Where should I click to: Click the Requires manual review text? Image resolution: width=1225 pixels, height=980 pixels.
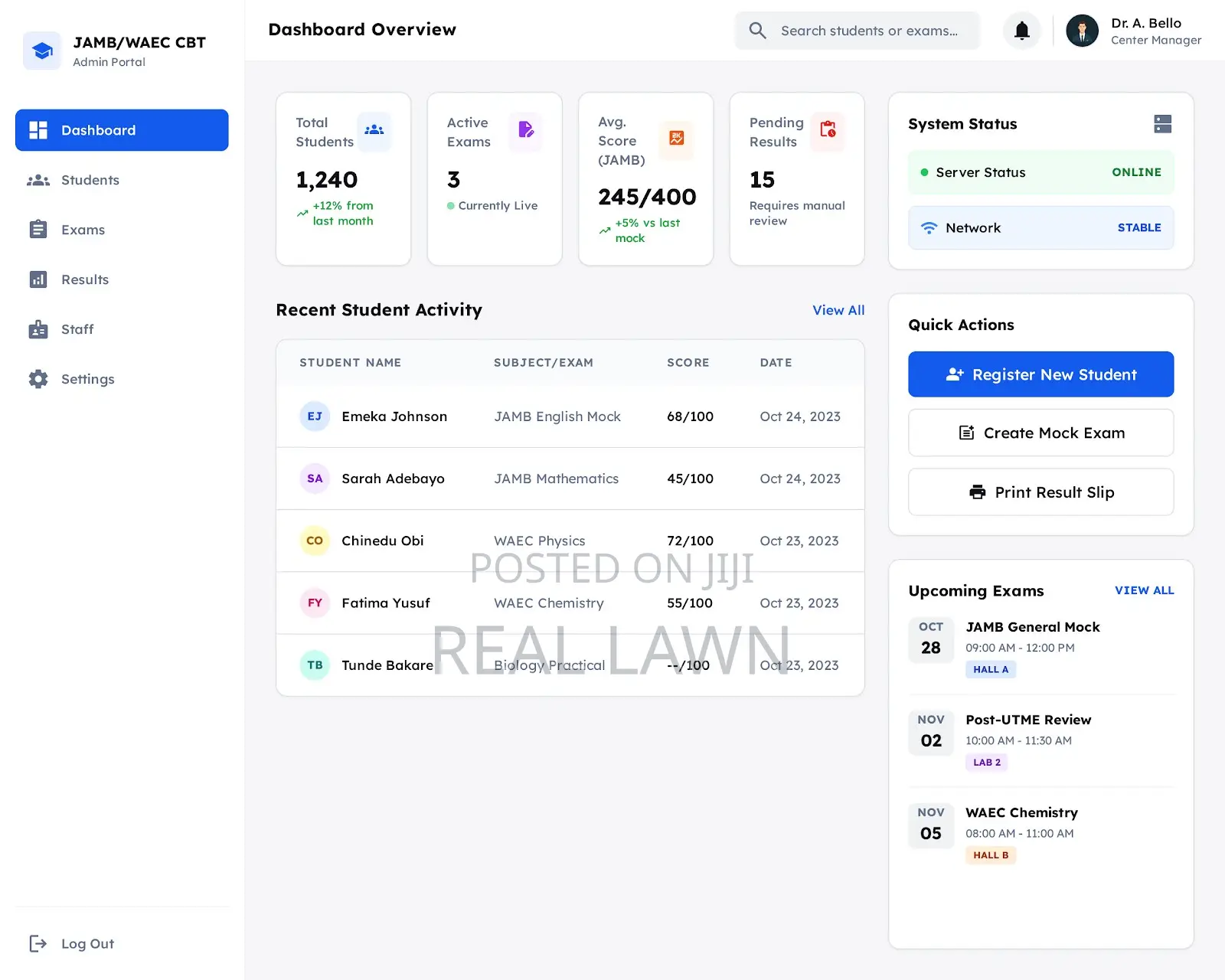coord(797,213)
